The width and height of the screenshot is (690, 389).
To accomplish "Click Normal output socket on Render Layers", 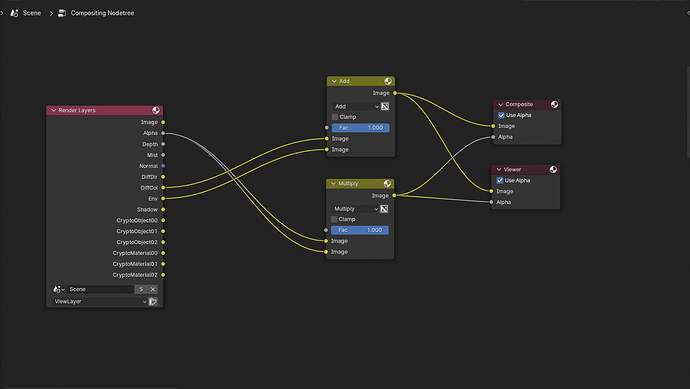I will [x=163, y=166].
